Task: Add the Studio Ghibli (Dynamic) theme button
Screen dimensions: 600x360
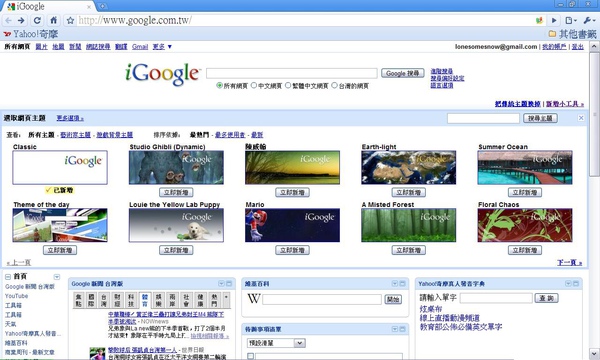Action: pos(176,192)
